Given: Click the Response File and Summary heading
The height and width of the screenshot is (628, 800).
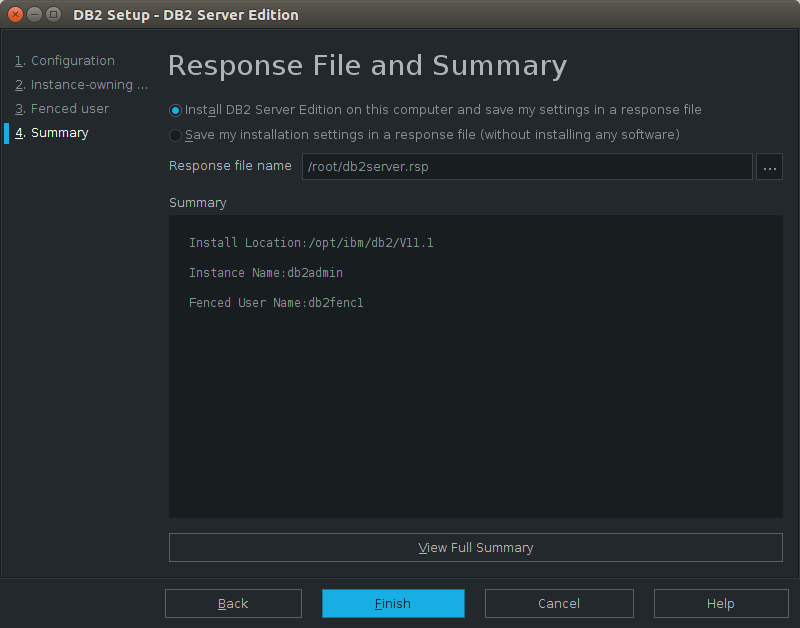Looking at the screenshot, I should tap(367, 66).
